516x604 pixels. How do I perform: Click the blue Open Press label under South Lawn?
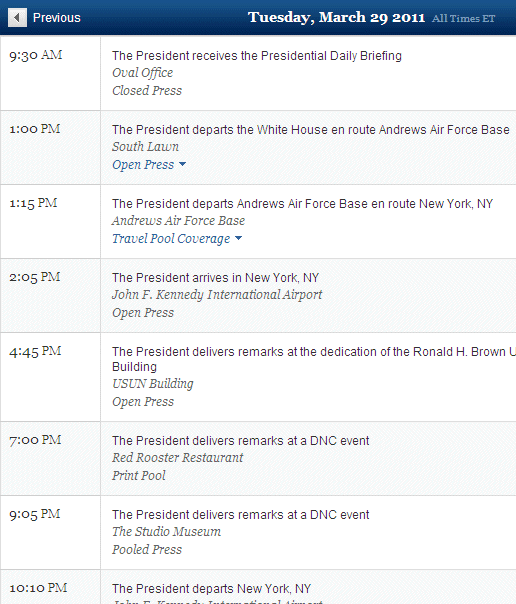(143, 164)
